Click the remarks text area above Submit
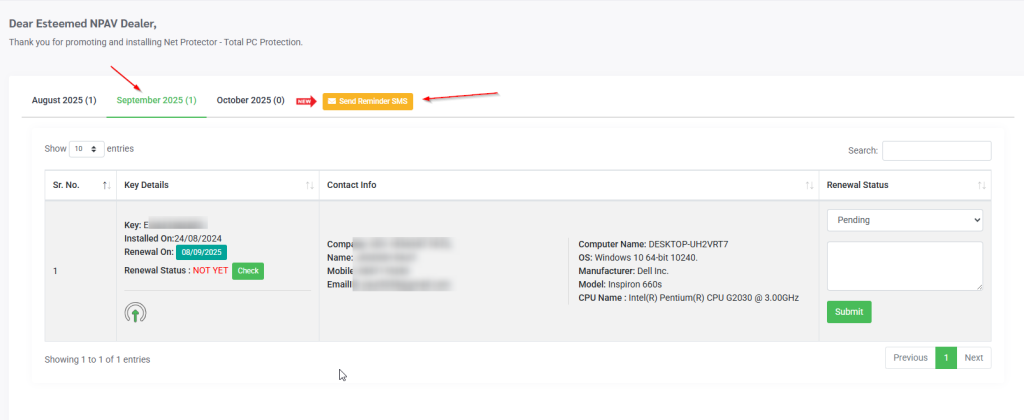The image size is (1024, 420). coord(904,266)
